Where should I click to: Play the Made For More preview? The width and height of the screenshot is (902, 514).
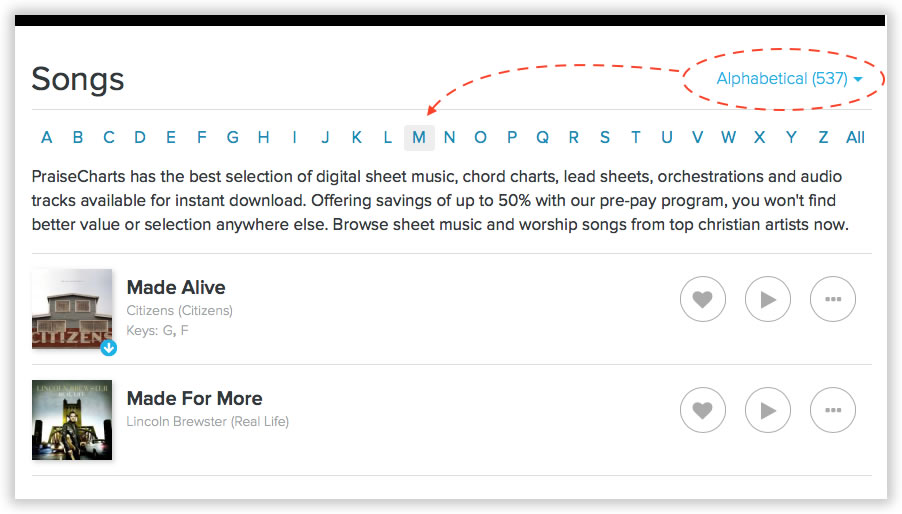[768, 410]
